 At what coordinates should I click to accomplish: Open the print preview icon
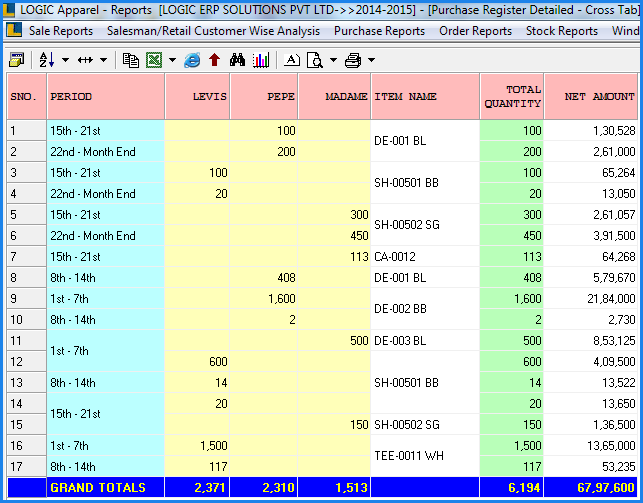(x=315, y=60)
